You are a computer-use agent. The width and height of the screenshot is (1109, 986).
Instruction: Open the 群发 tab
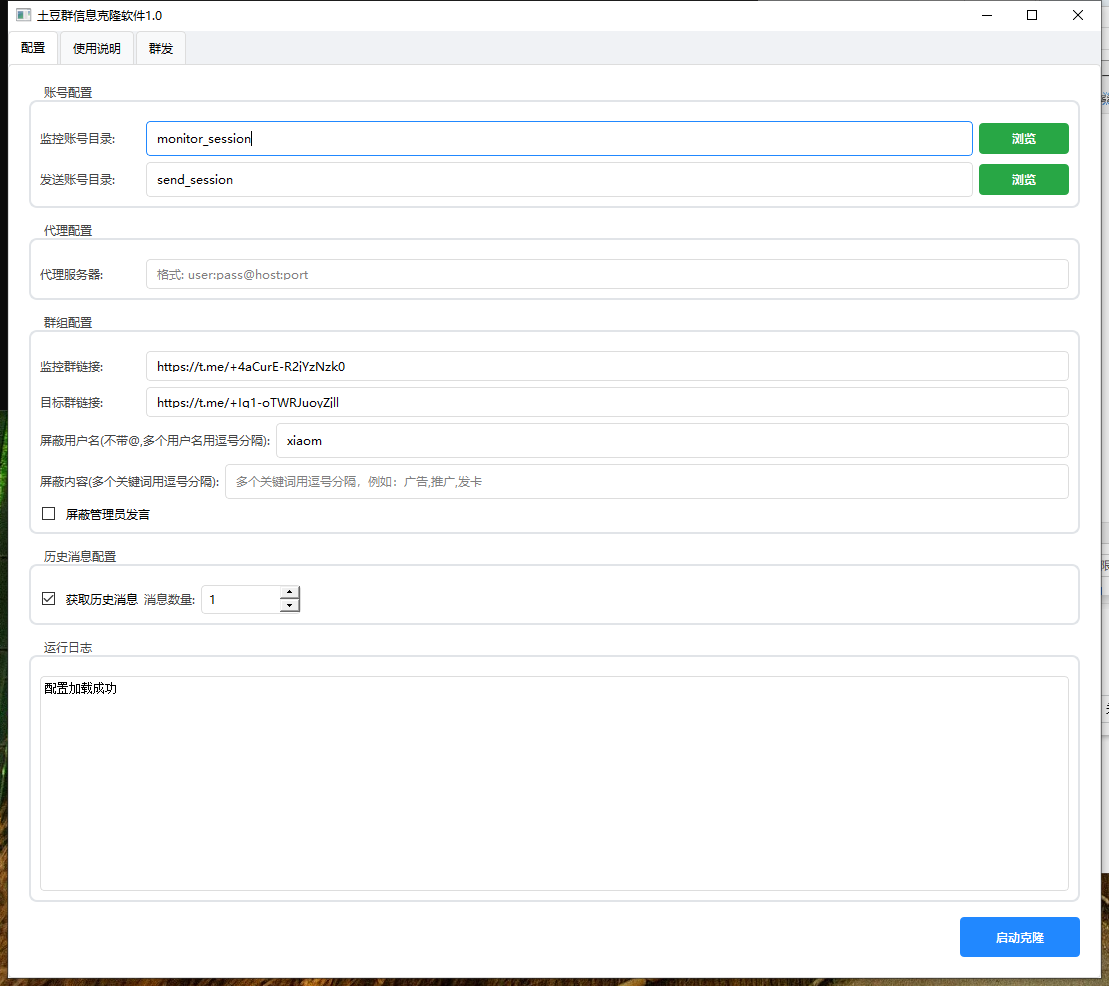point(161,48)
